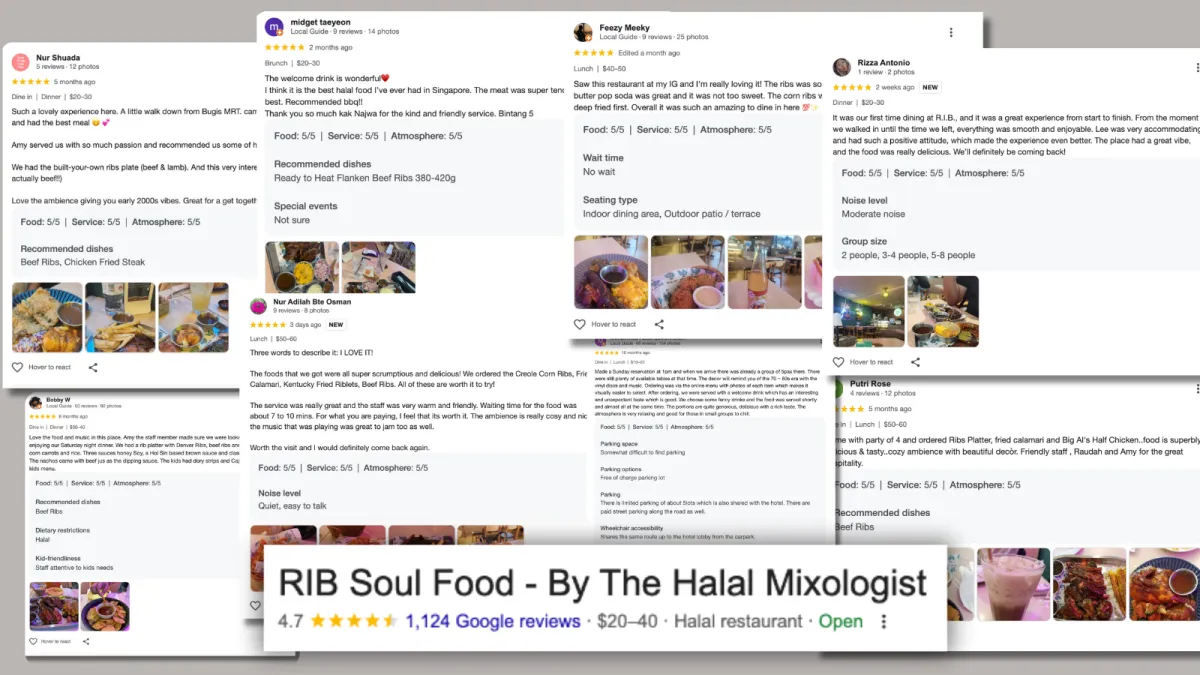1200x675 pixels.
Task: Open first photo in midget taeyeon's review
Action: pyautogui.click(x=302, y=267)
